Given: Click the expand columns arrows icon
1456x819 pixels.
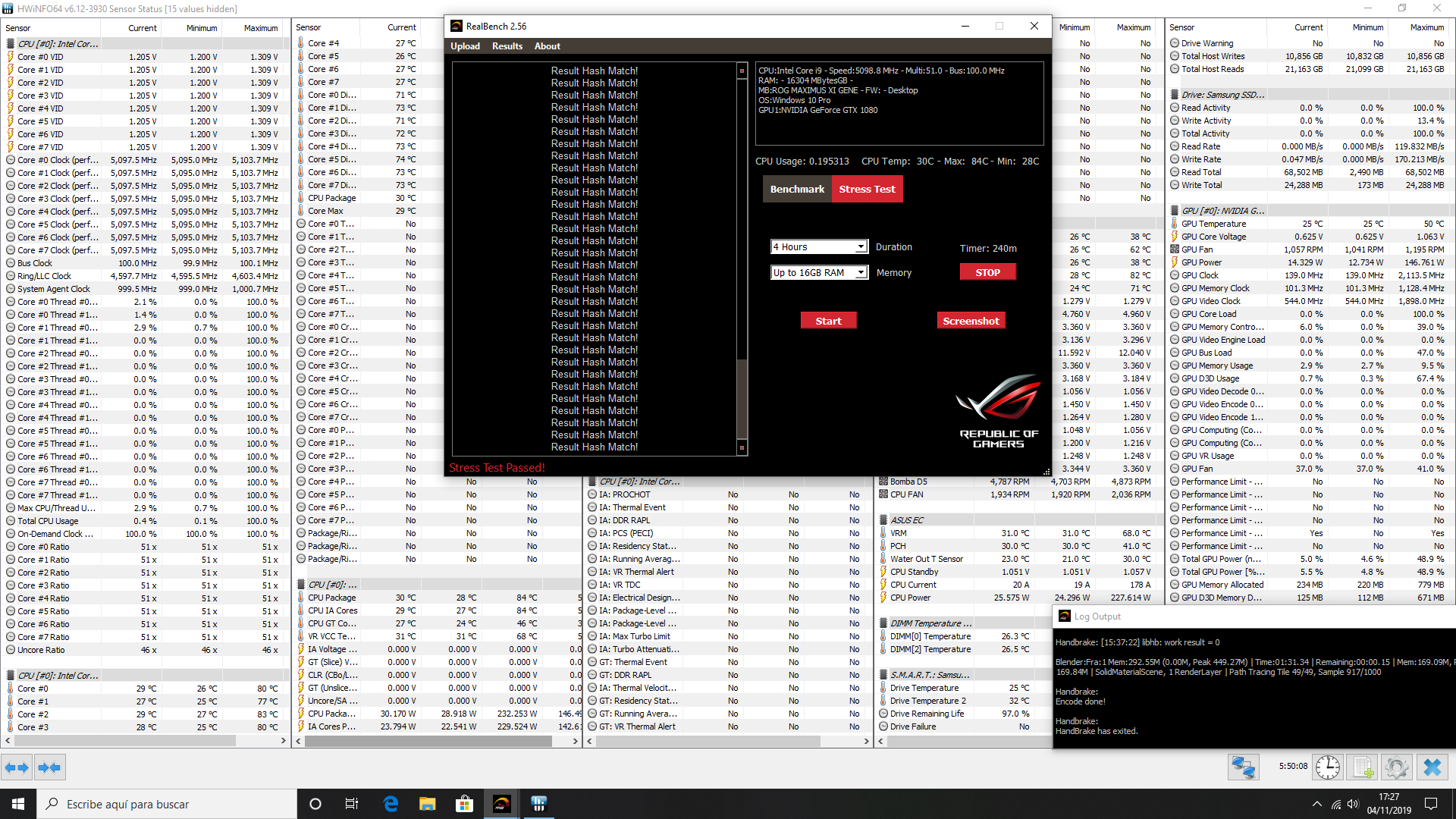Looking at the screenshot, I should 17,767.
